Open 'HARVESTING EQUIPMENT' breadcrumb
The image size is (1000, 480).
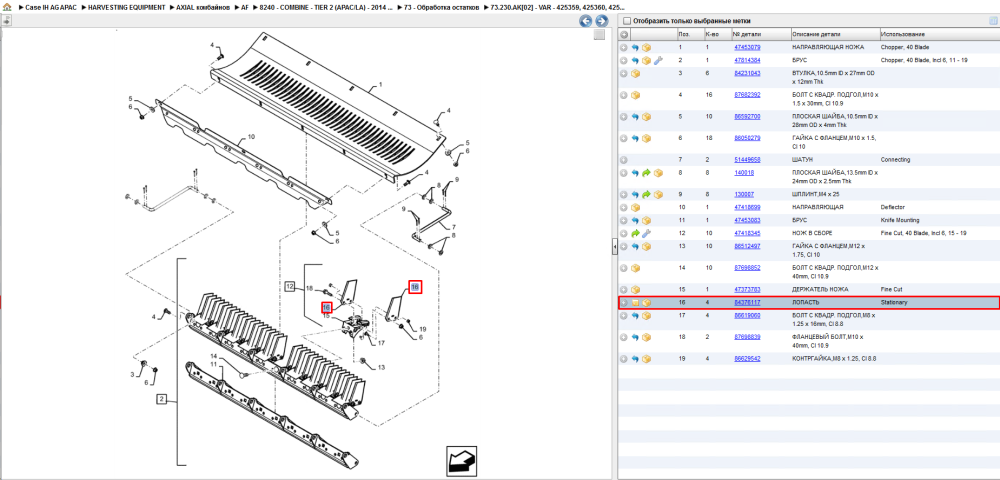(126, 8)
